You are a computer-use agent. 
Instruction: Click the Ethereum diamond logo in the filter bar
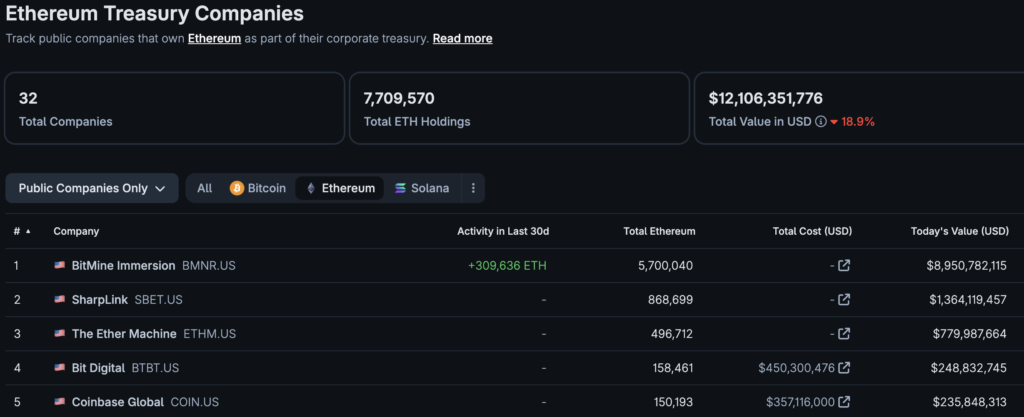coord(311,188)
